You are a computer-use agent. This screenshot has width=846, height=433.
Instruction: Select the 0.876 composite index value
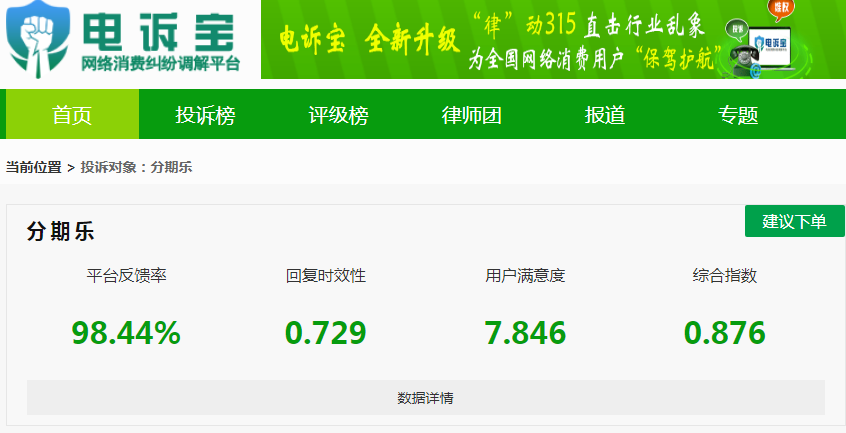tap(725, 333)
